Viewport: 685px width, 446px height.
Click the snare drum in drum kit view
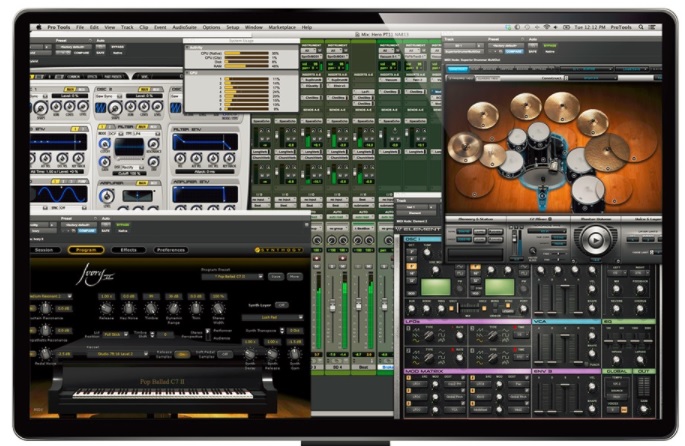point(511,165)
